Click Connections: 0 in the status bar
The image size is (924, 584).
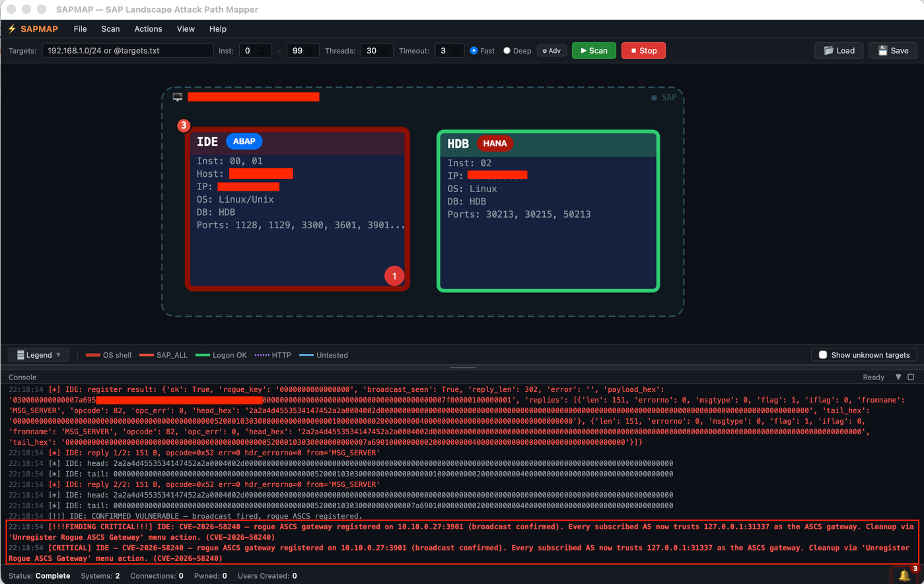click(157, 576)
